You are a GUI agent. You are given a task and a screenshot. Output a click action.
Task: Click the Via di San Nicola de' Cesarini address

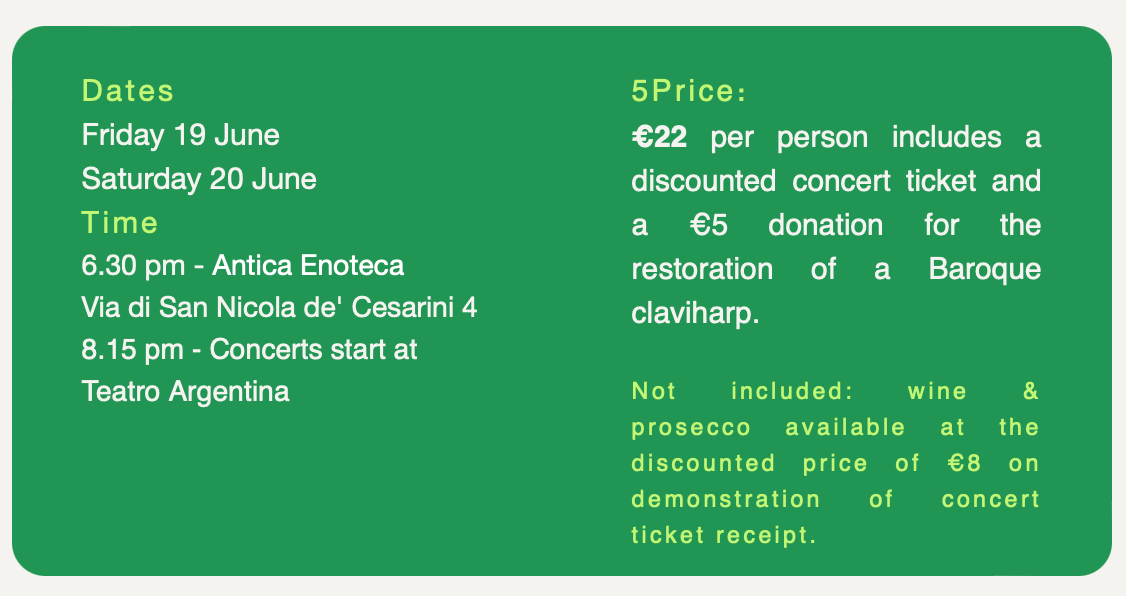[279, 308]
